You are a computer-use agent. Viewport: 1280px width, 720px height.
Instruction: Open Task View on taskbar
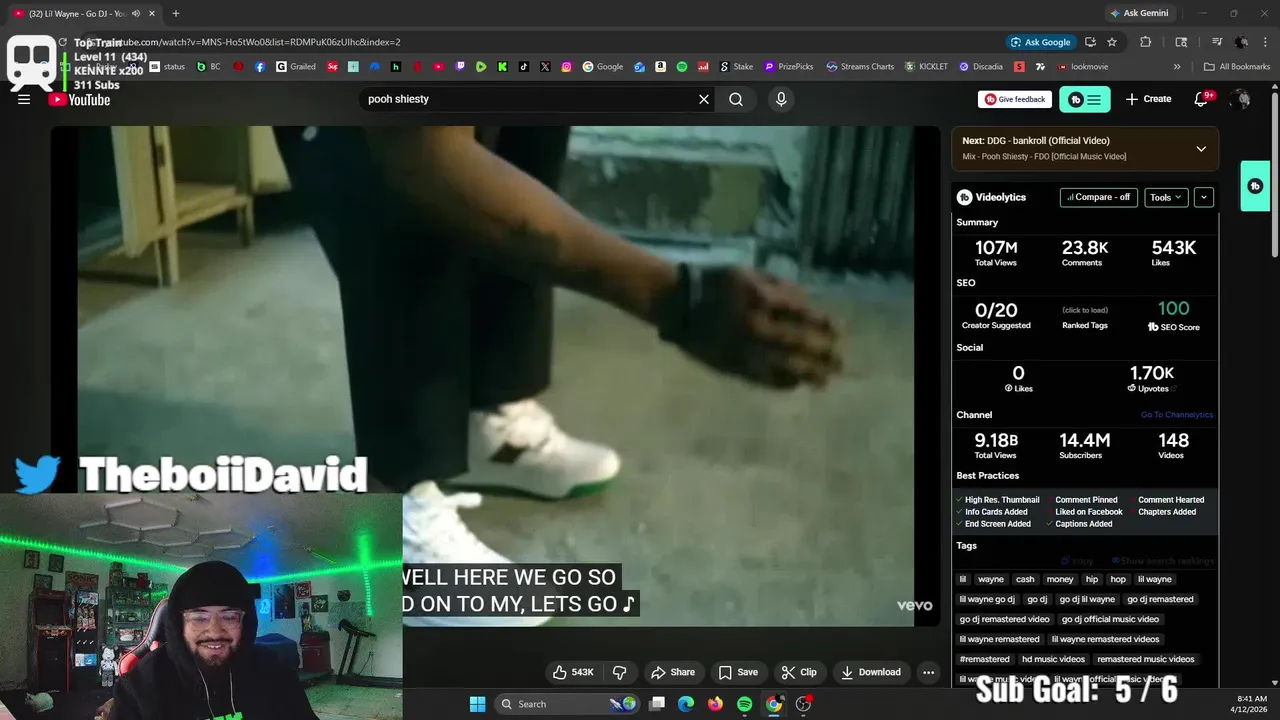pyautogui.click(x=657, y=704)
